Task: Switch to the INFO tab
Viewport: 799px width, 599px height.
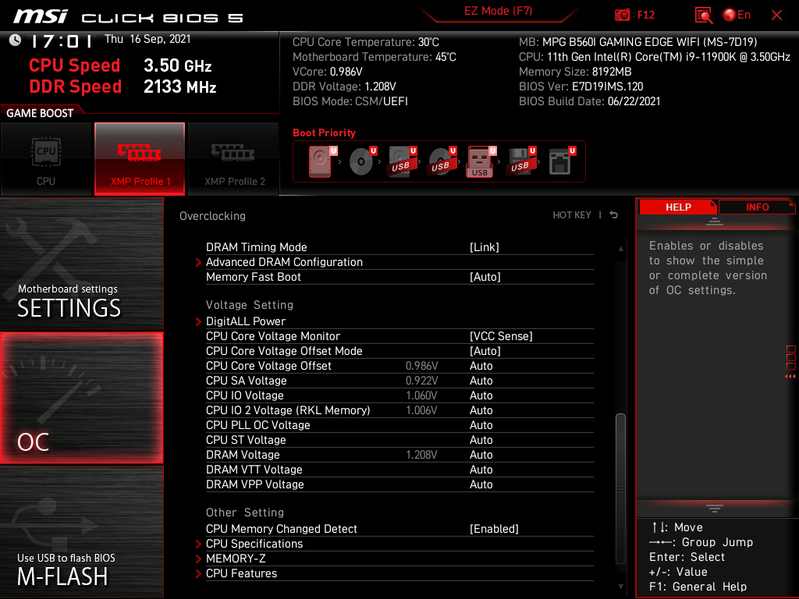Action: (x=757, y=207)
